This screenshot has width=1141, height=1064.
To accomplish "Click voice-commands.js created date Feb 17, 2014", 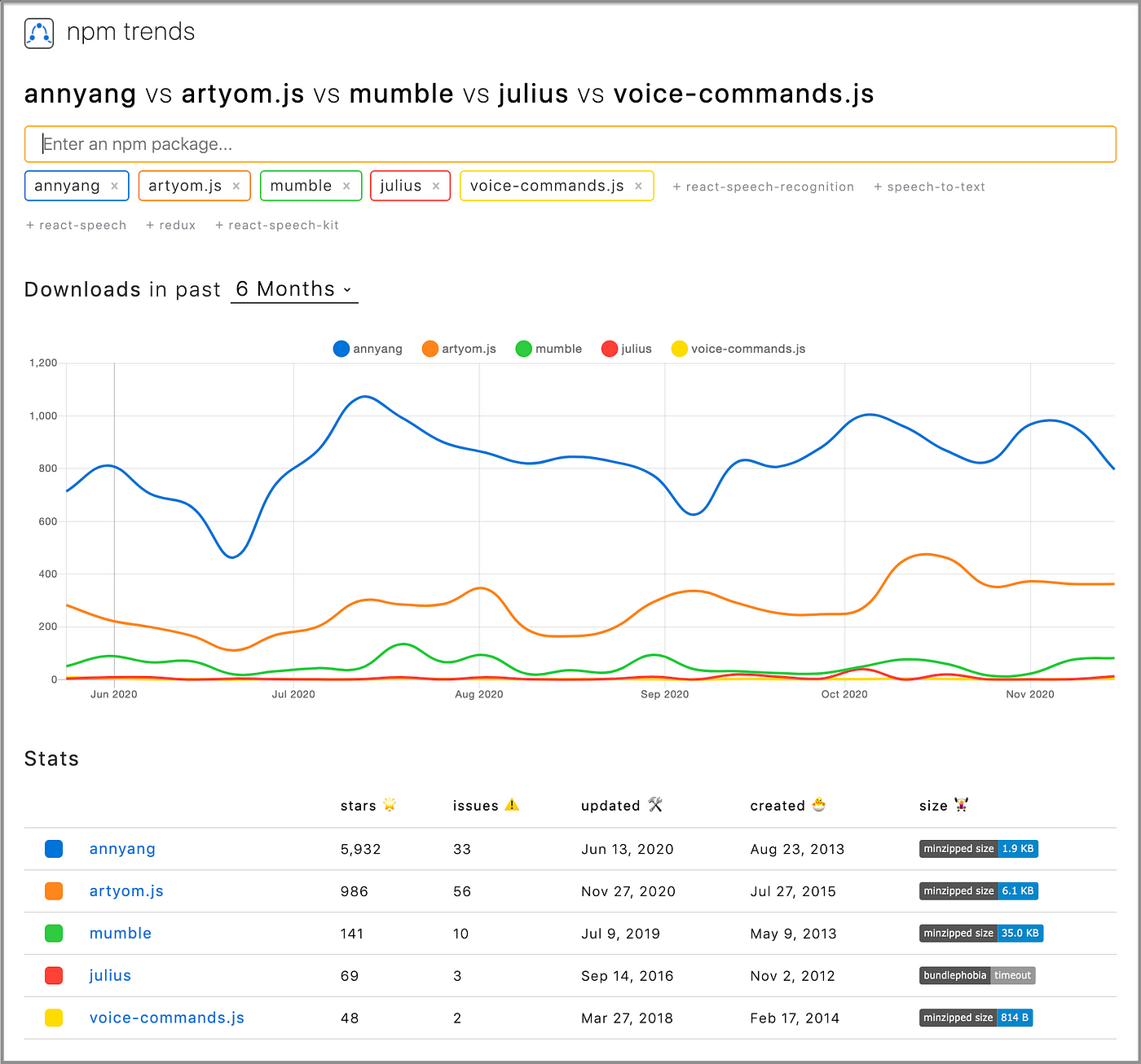I will pos(795,1018).
